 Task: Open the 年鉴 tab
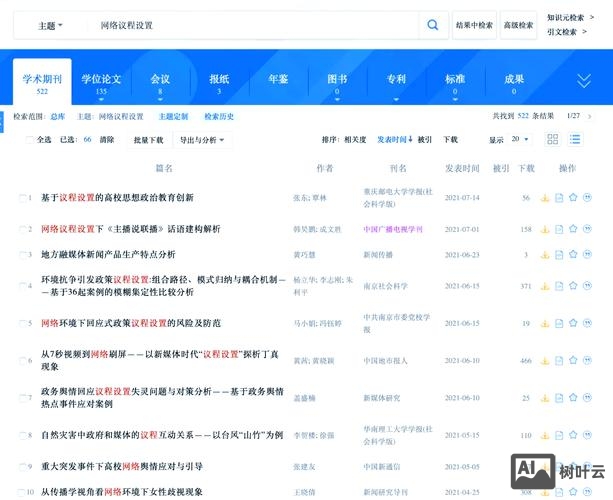coord(278,79)
